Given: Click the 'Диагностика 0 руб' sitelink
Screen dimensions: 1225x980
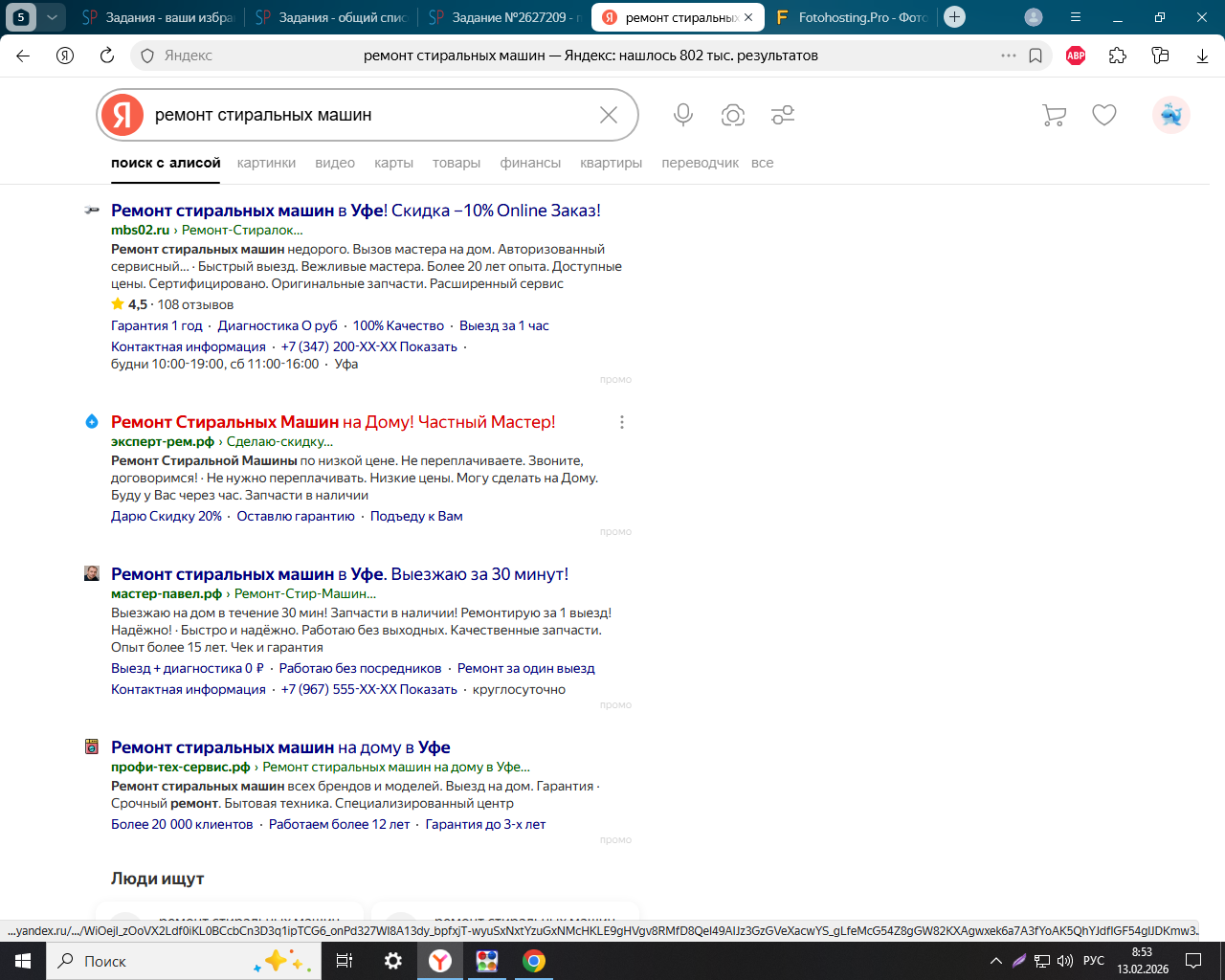Looking at the screenshot, I should (x=278, y=325).
